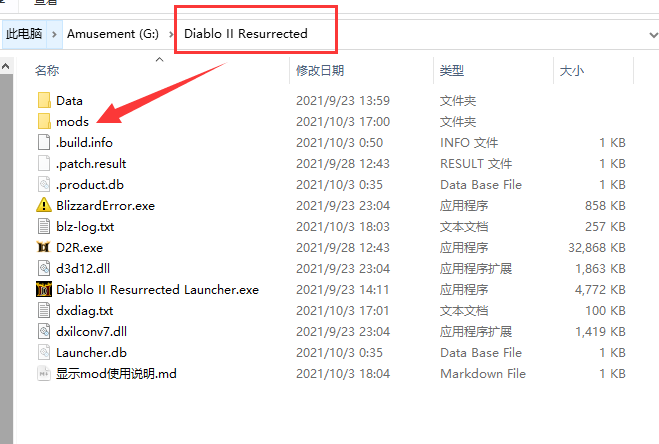659x444 pixels.
Task: Expand the chevron after 此电脑 breadcrumb
Action: (x=54, y=34)
